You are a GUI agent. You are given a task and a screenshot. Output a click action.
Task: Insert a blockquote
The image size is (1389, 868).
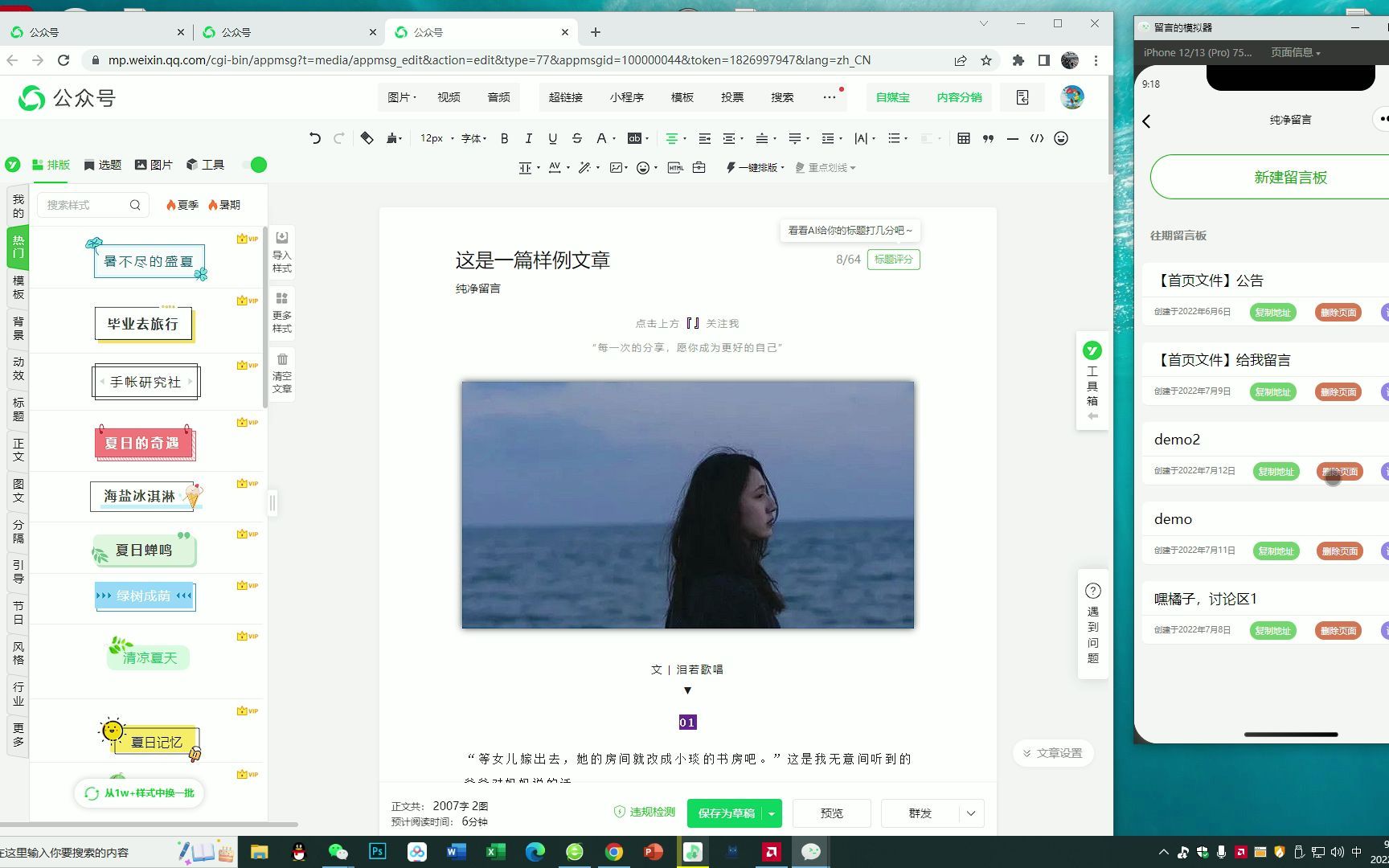coord(988,138)
